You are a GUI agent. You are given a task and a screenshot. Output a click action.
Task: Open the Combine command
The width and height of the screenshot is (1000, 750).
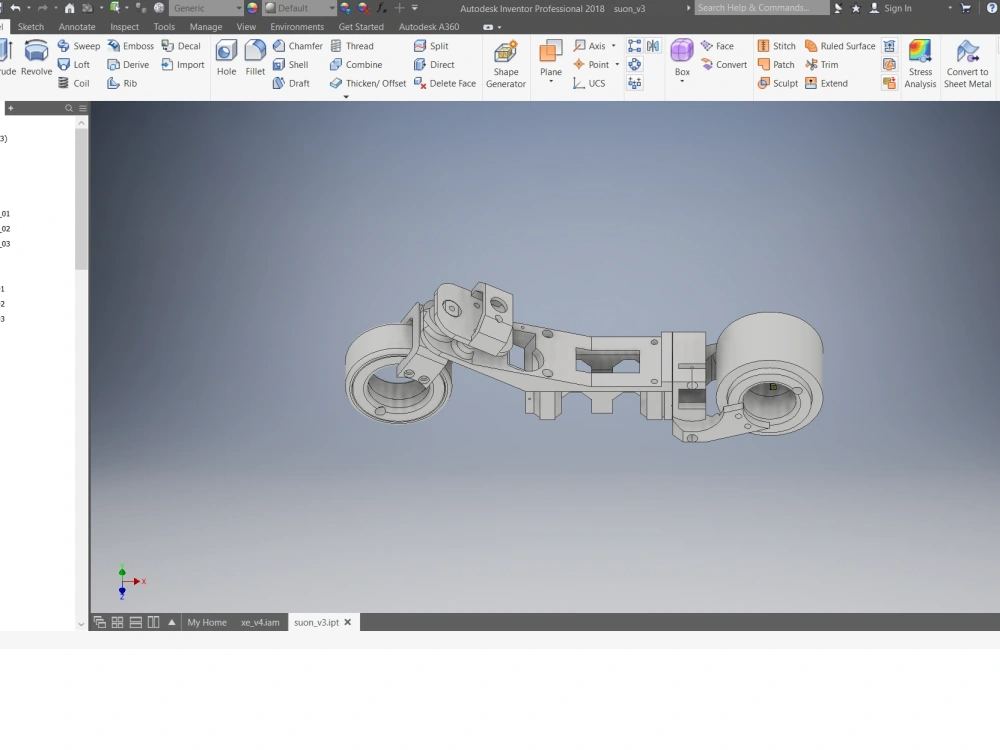point(356,64)
